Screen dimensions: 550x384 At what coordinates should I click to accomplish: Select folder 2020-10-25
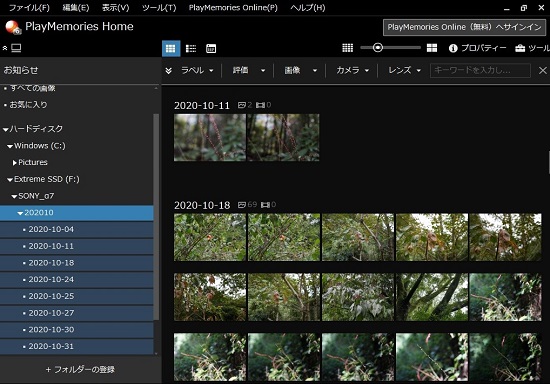(77, 296)
